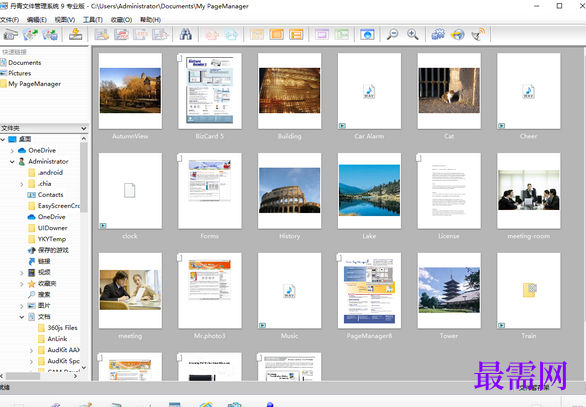Select the AutumnView thumbnail
This screenshot has width=586, height=407.
click(130, 91)
